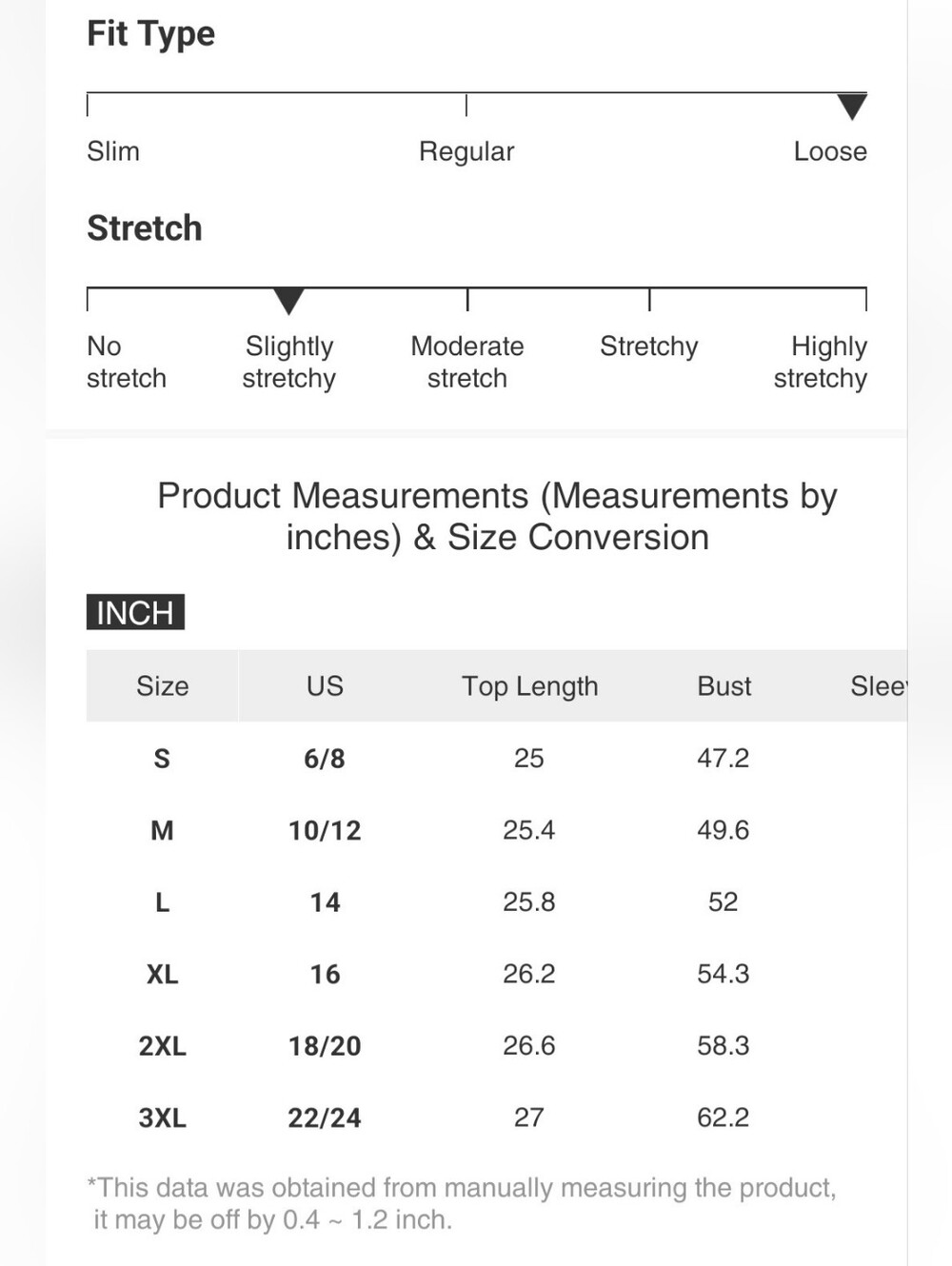Click the Stretch marker at Slightly stretchy
The height and width of the screenshot is (1266, 952).
click(x=288, y=301)
